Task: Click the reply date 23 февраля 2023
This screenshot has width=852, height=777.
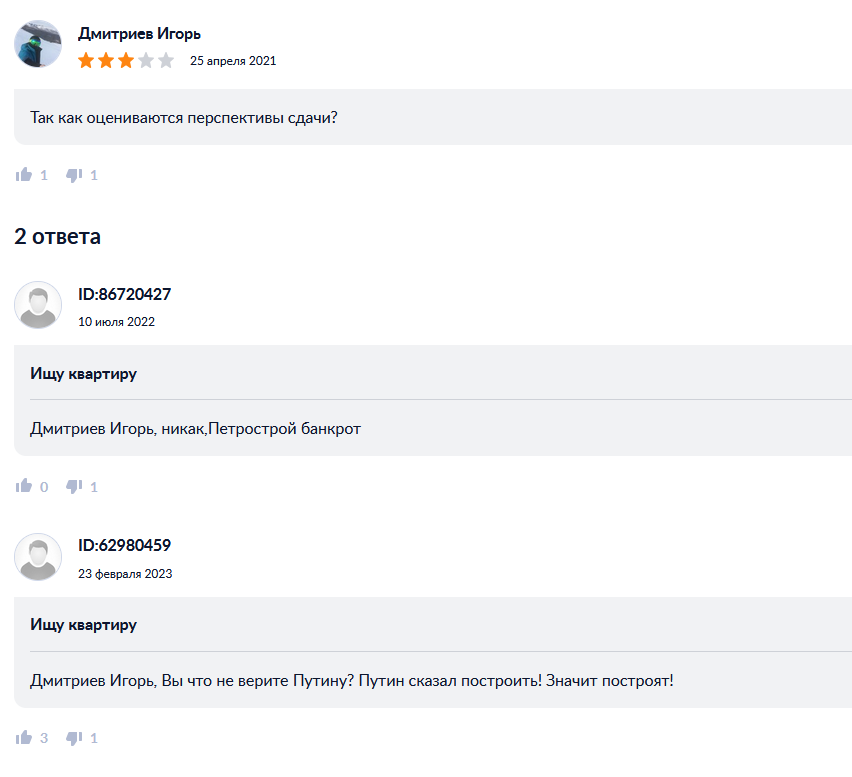Action: click(125, 574)
